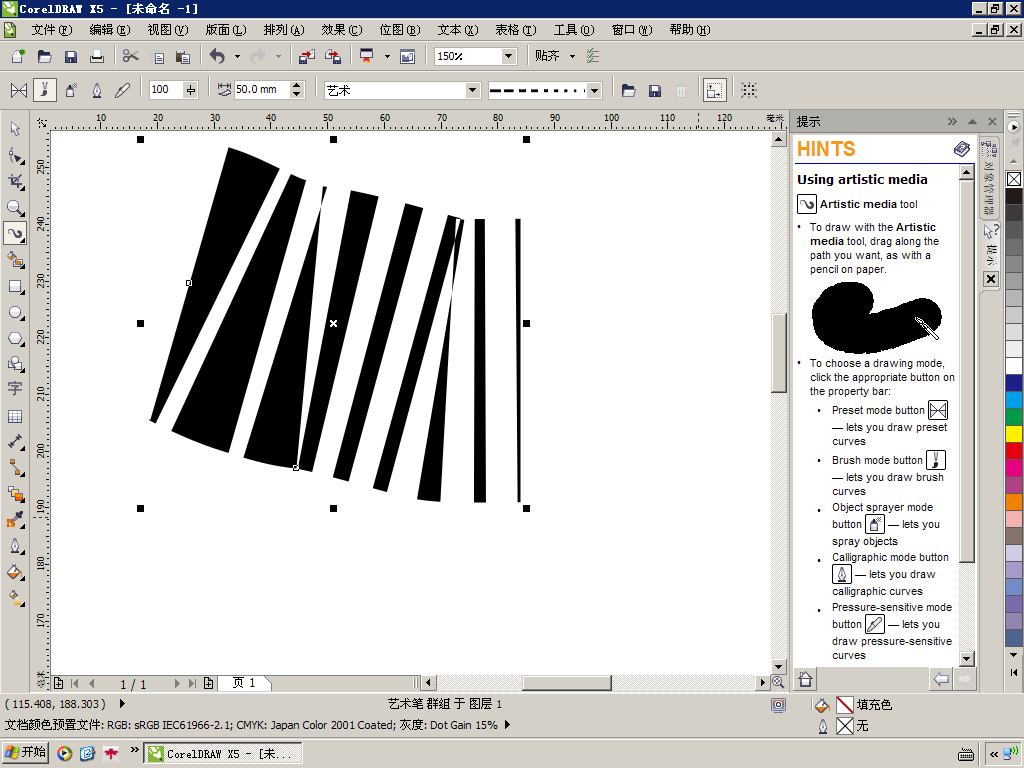Screen dimensions: 1024x768
Task: Select the Zoom tool in toolbox
Action: [x=14, y=208]
